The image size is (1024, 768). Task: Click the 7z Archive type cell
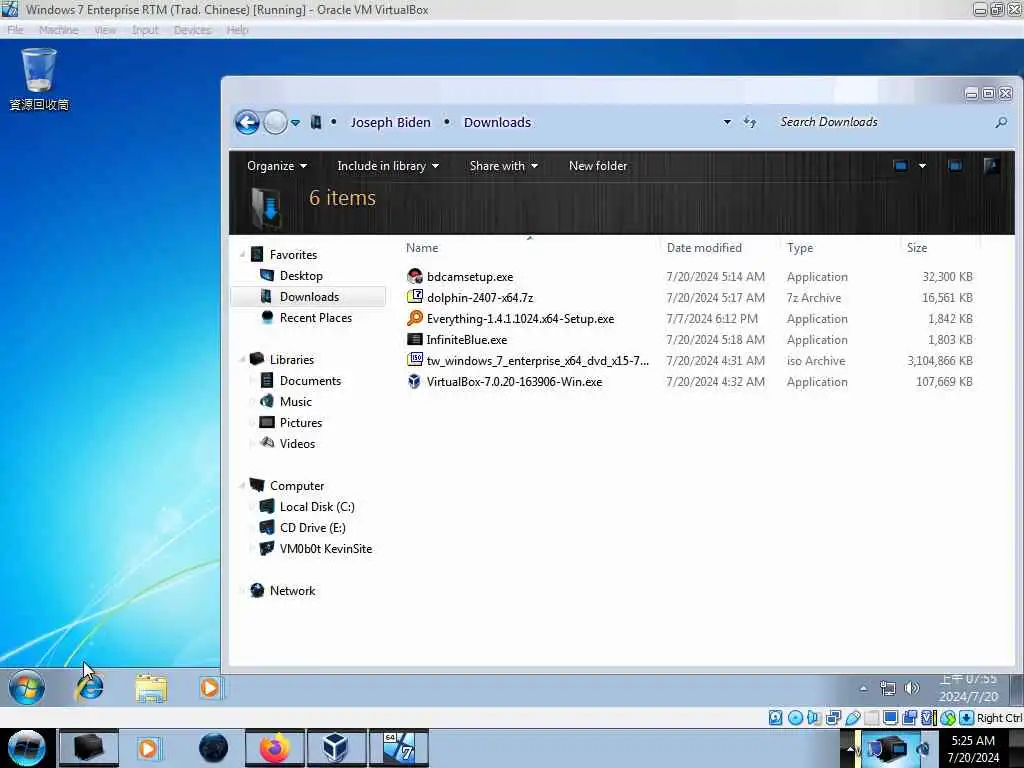point(814,298)
